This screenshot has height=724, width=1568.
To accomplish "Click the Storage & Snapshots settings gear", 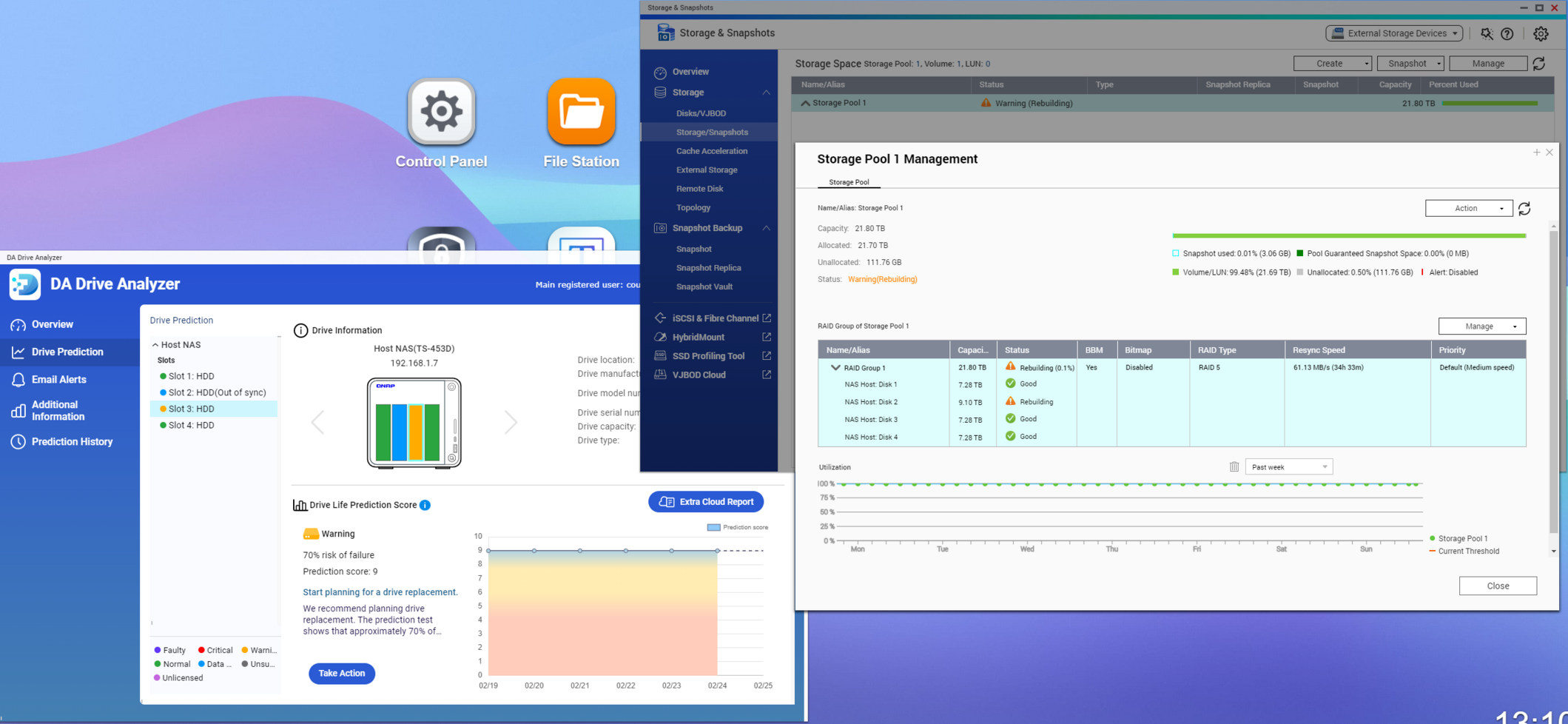I will tap(1541, 33).
